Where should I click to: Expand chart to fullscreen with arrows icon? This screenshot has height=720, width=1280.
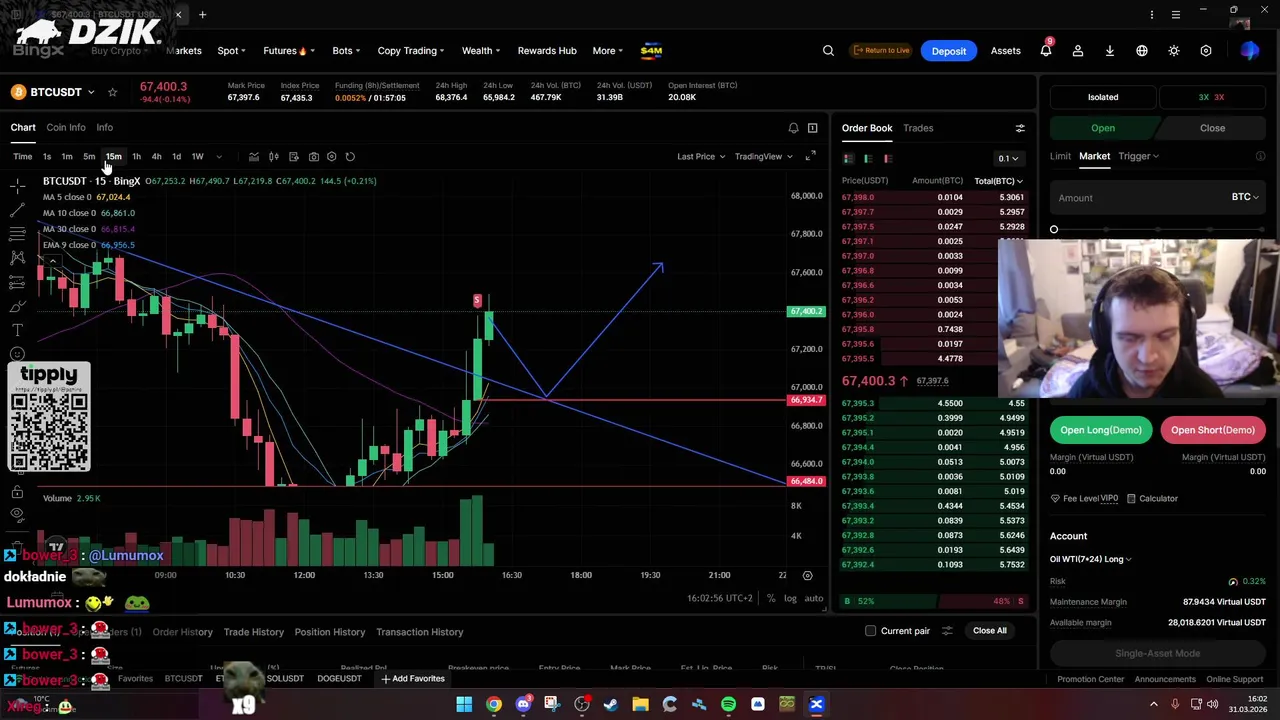click(x=810, y=156)
